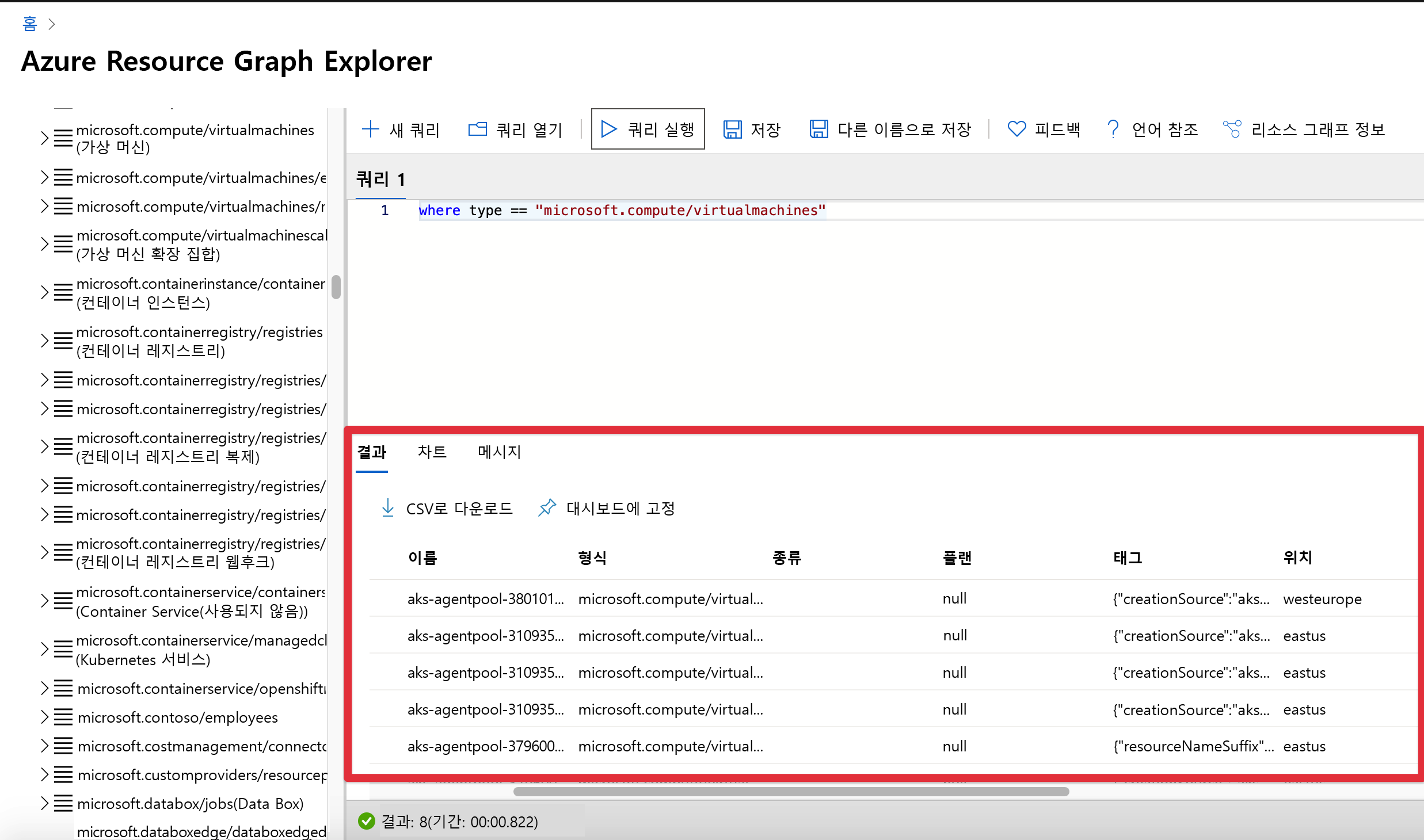The image size is (1424, 840).
Task: Click table icon for microsoft.customproviders/resourceproviders
Action: coord(63,774)
